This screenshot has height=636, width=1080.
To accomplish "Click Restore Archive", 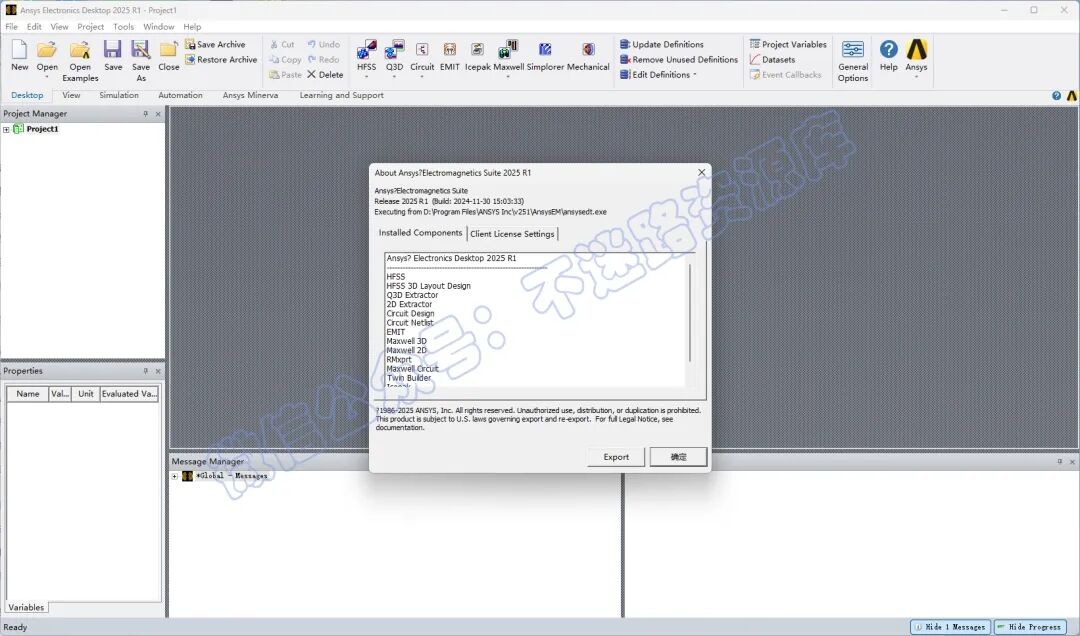I will (220, 60).
